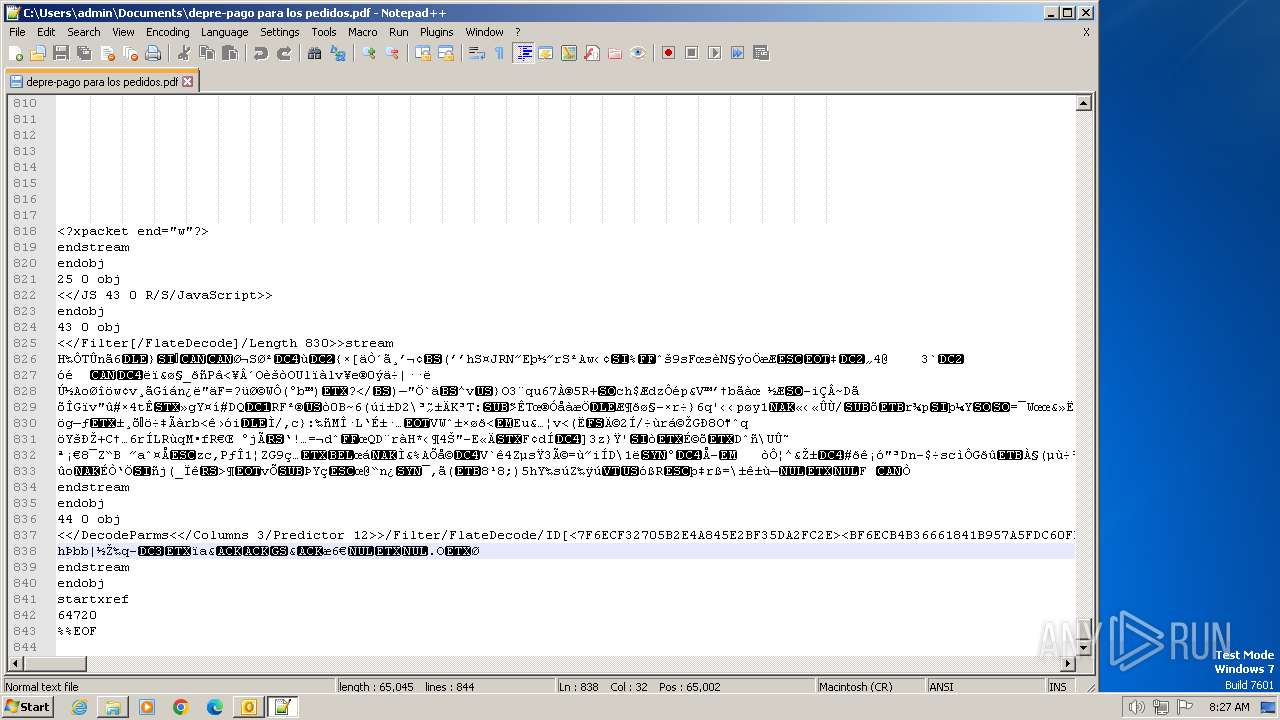Run macro multiple times icon
The image size is (1280, 720).
tap(737, 53)
